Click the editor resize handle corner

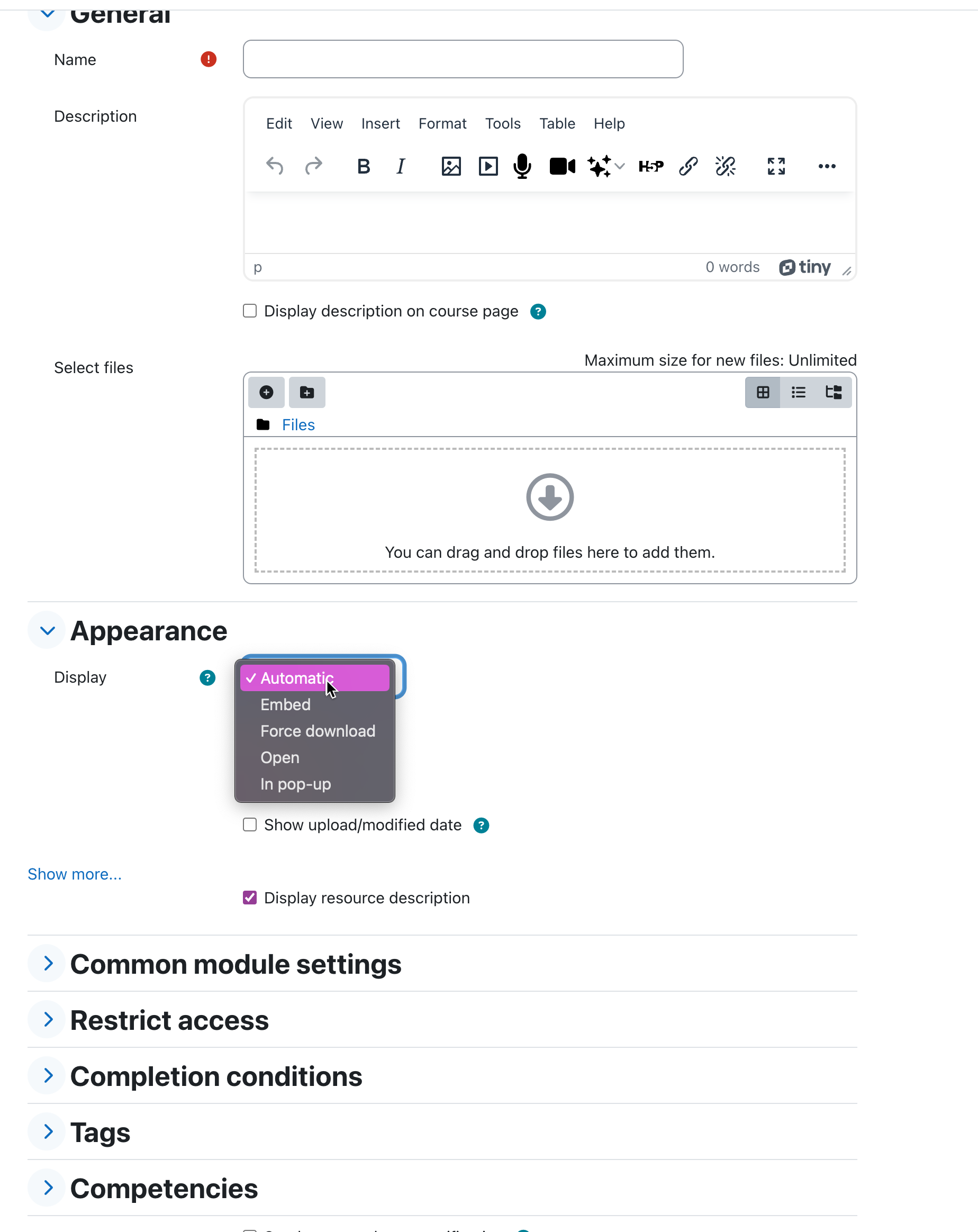tap(847, 271)
